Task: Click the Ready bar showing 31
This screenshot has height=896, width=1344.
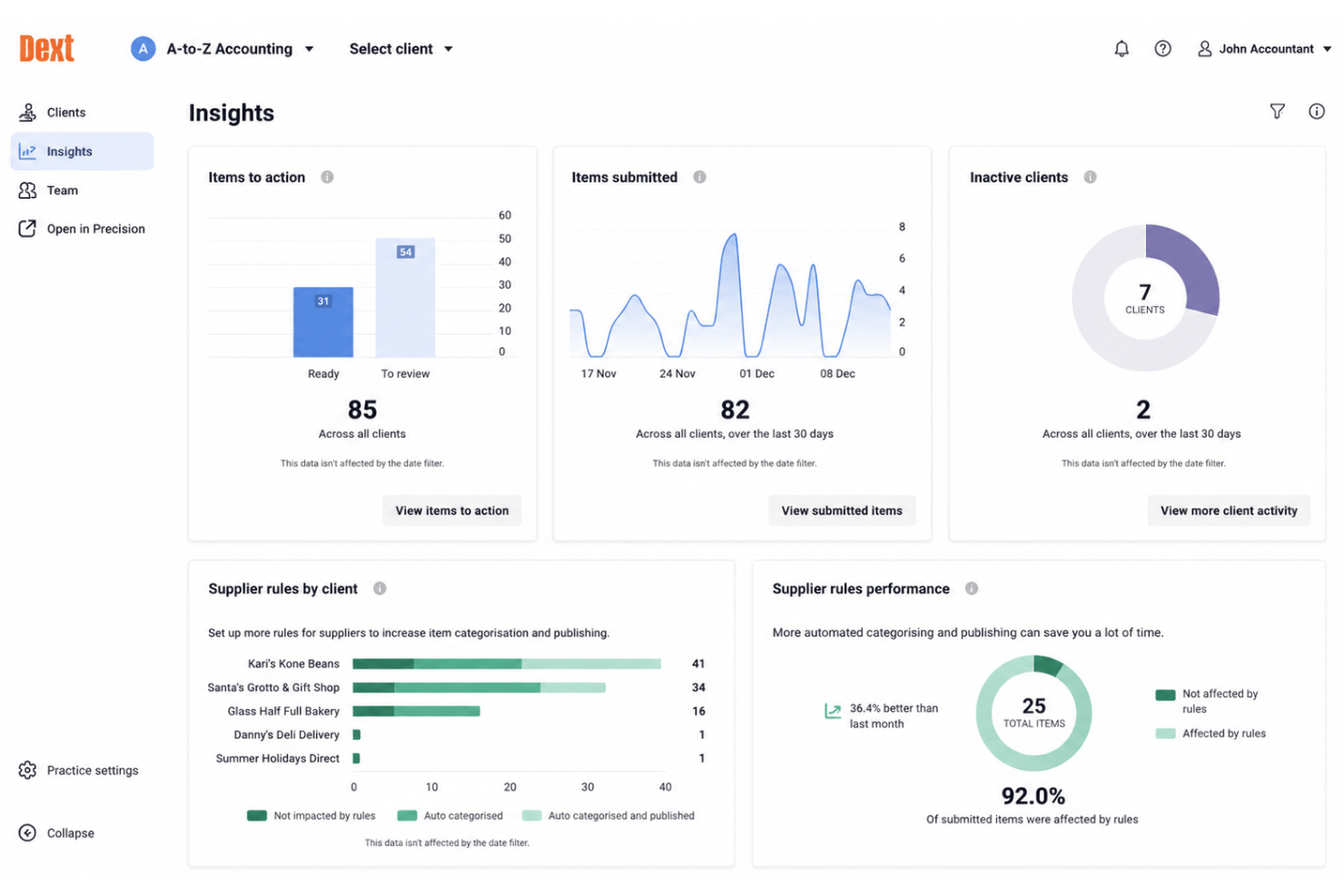Action: pyautogui.click(x=323, y=322)
